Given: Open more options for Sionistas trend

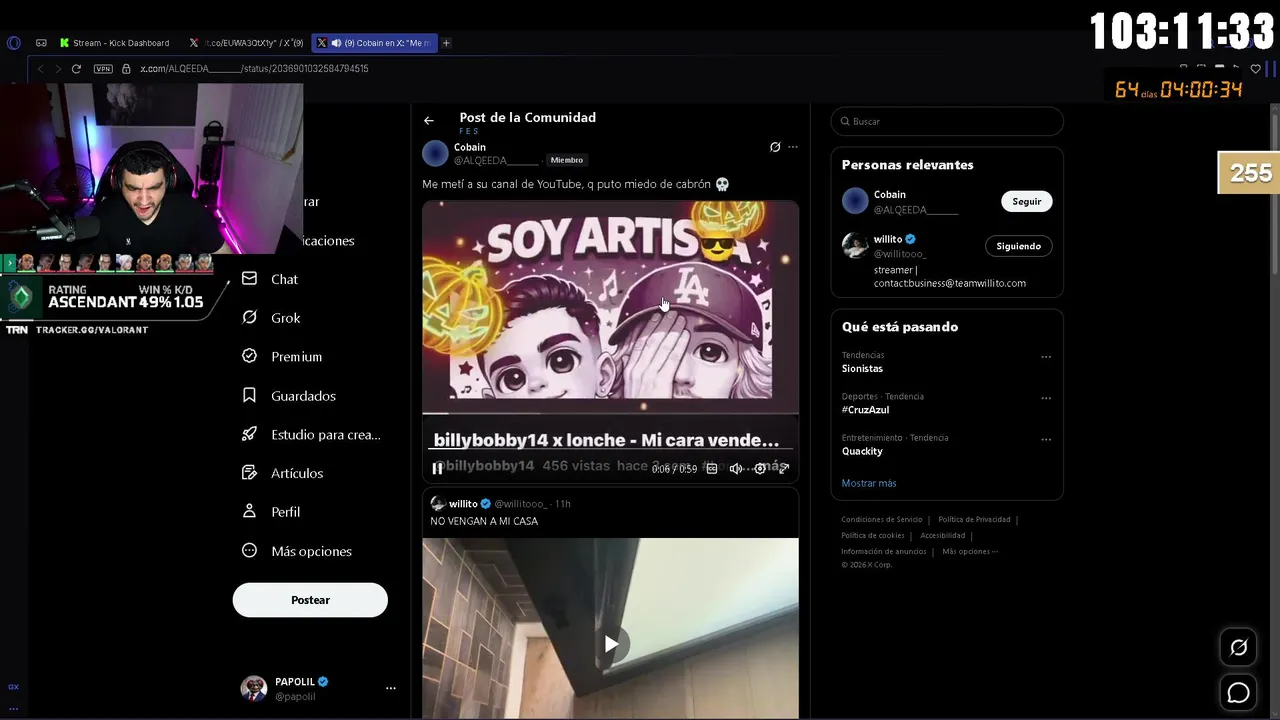Looking at the screenshot, I should [1046, 357].
